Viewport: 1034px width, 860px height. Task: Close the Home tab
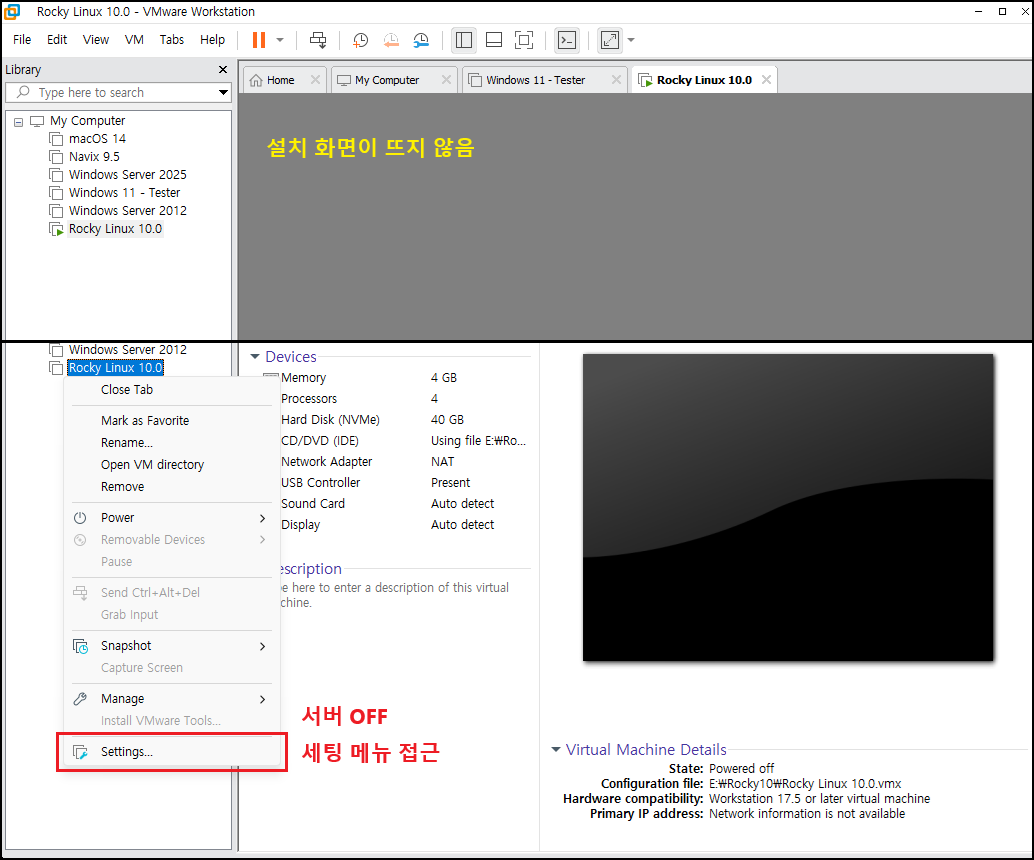coord(315,80)
